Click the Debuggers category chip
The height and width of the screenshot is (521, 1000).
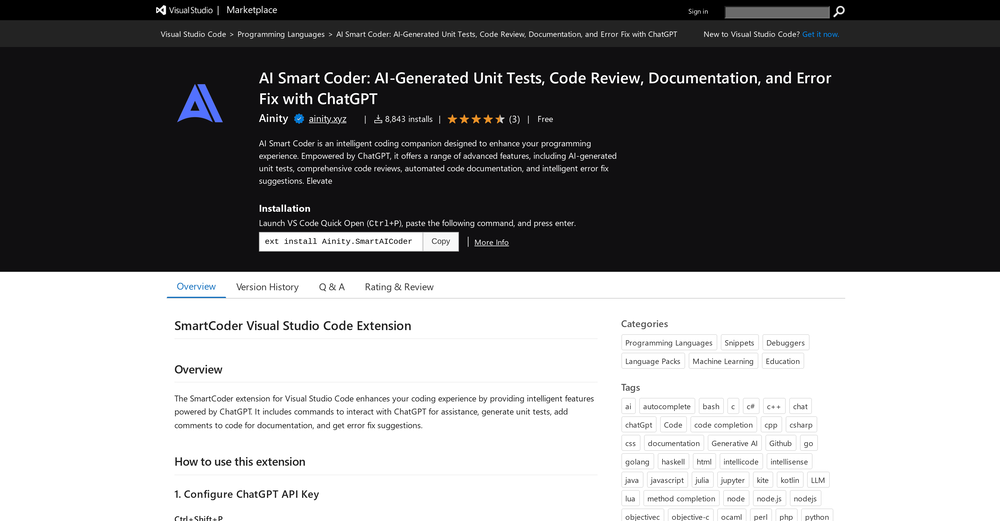point(785,343)
